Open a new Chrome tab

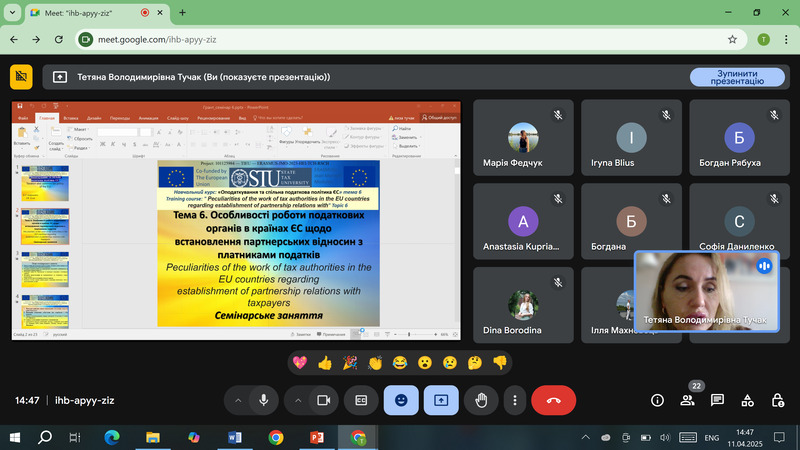pyautogui.click(x=182, y=13)
